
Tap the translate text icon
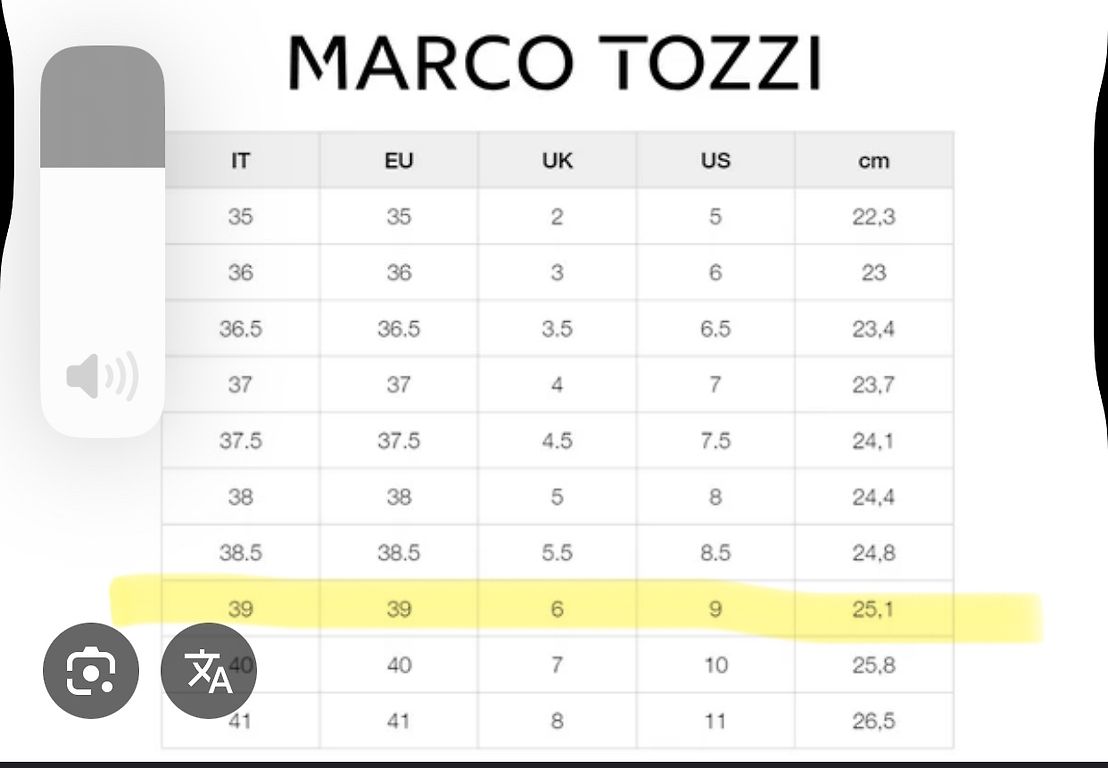coord(209,671)
